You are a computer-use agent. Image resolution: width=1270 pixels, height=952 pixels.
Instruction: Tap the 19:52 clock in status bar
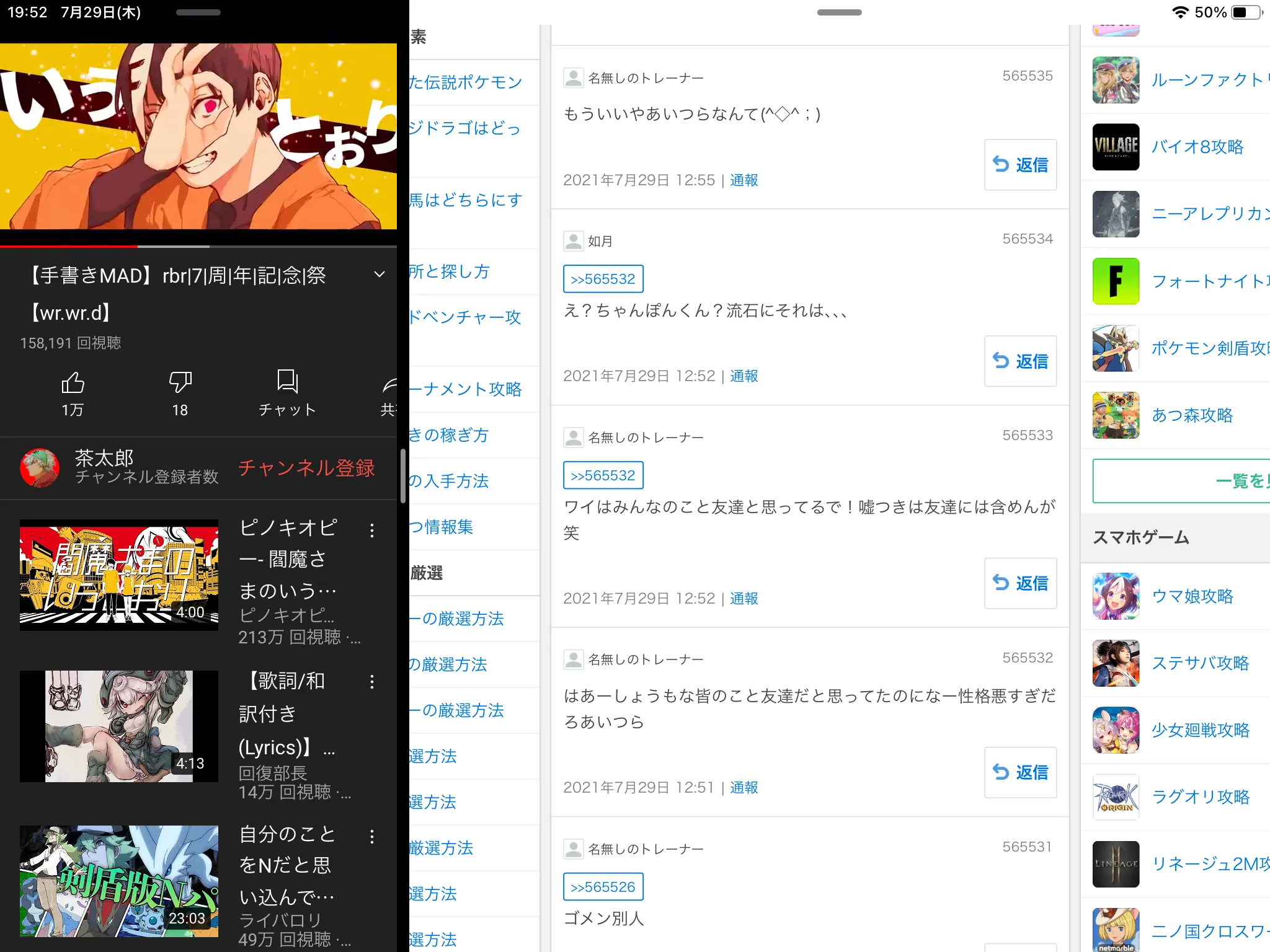point(27,12)
